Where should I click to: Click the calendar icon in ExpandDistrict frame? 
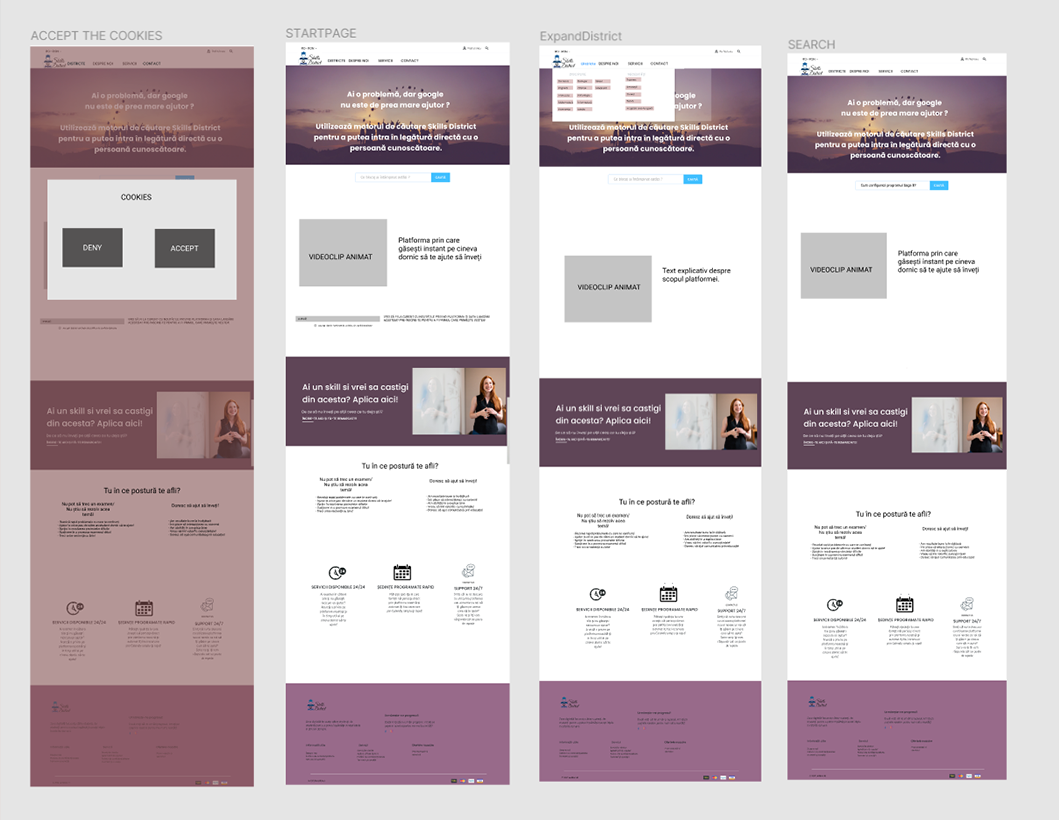tap(668, 594)
